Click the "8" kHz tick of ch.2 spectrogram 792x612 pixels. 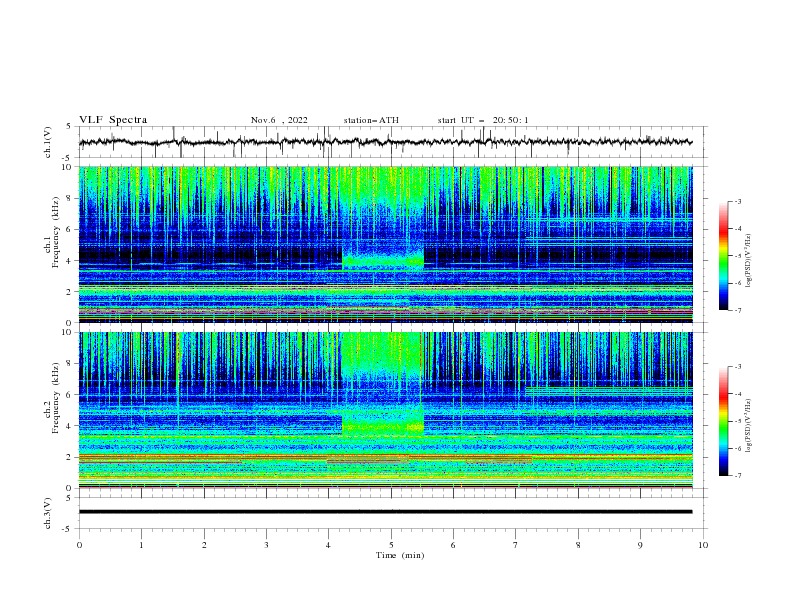71,364
